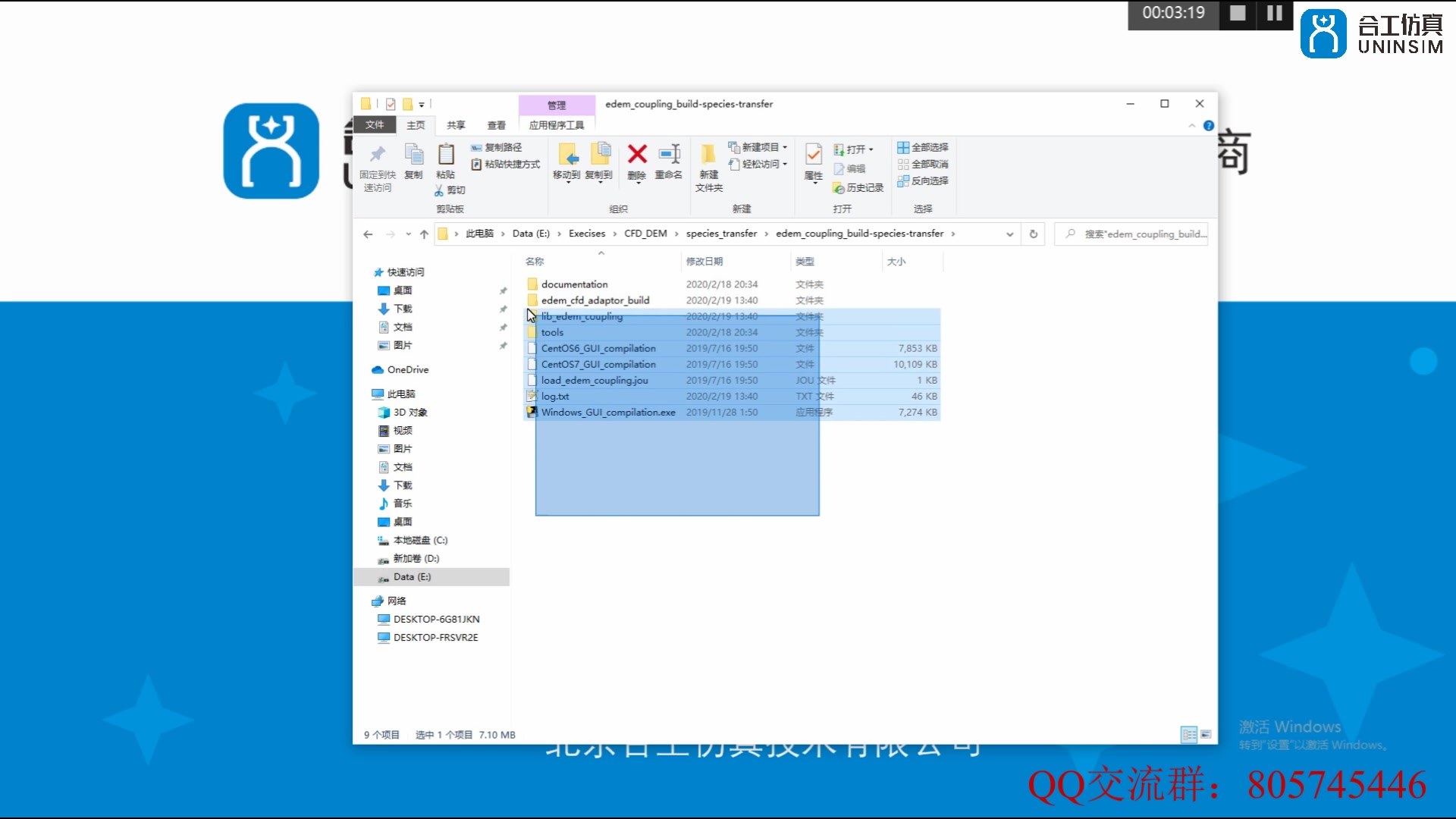
Task: Click the Back navigation arrow
Action: 368,234
